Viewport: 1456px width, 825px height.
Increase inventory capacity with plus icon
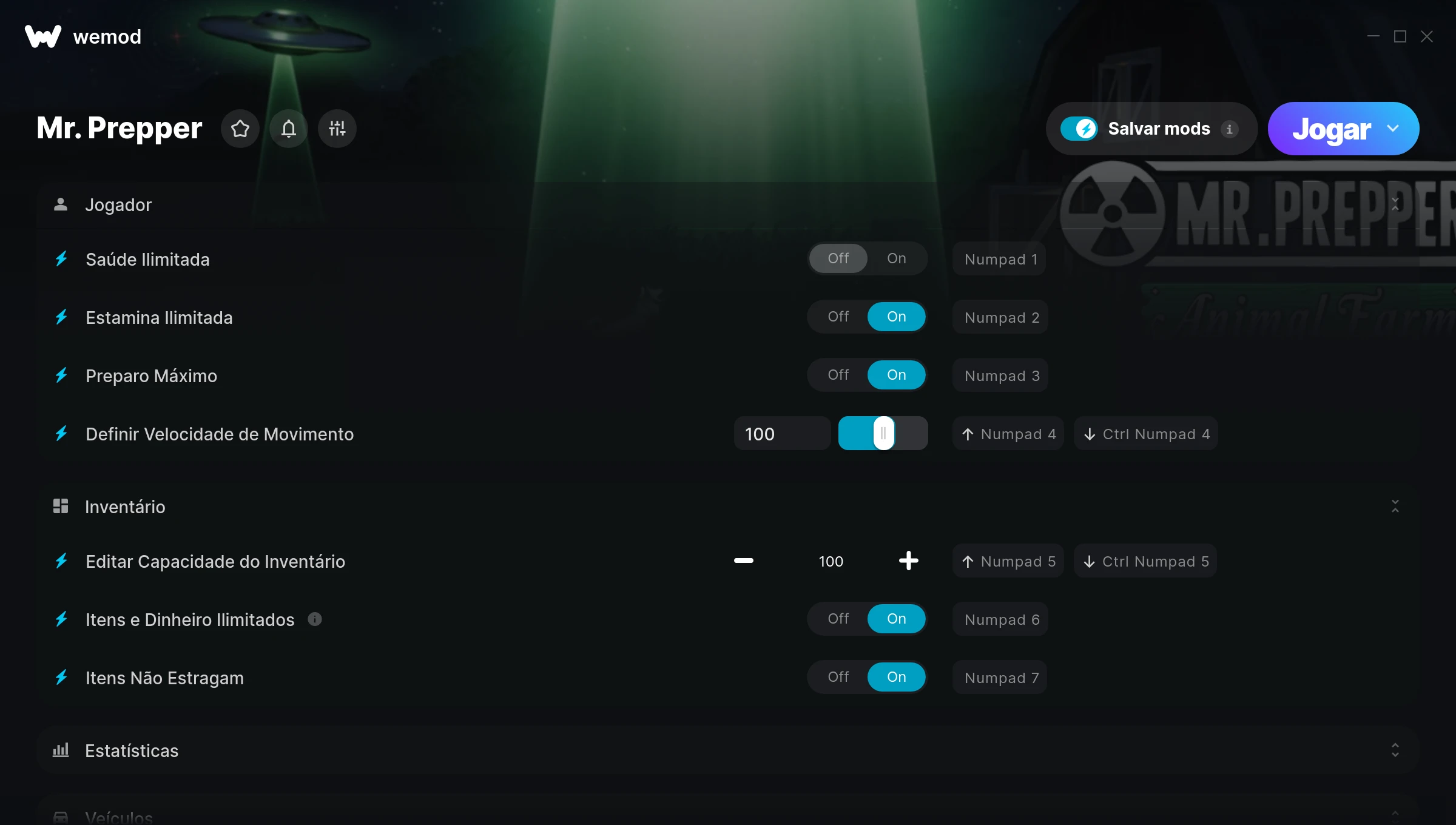(x=908, y=561)
